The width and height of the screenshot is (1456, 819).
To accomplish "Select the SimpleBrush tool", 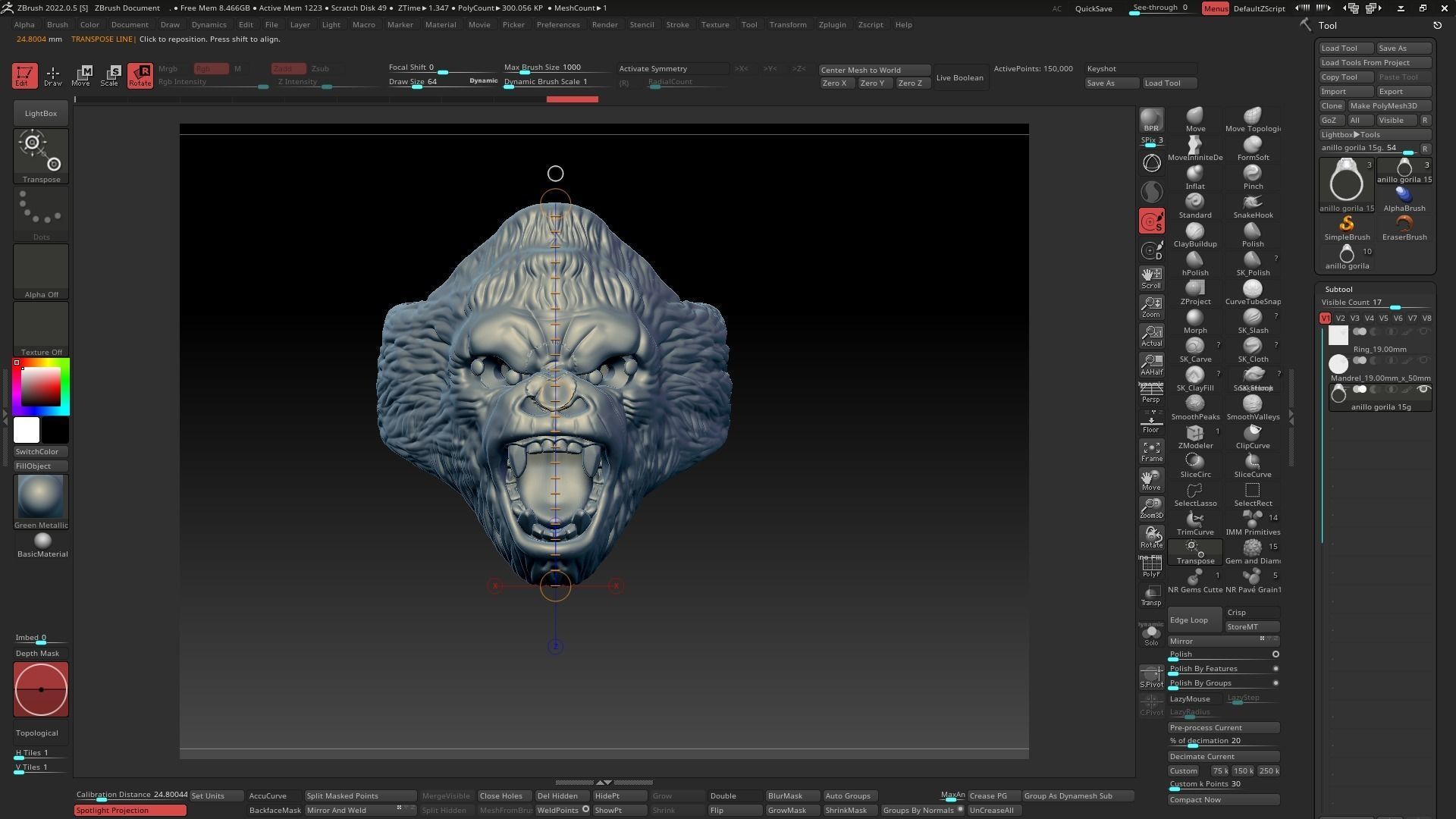I will 1347,228.
